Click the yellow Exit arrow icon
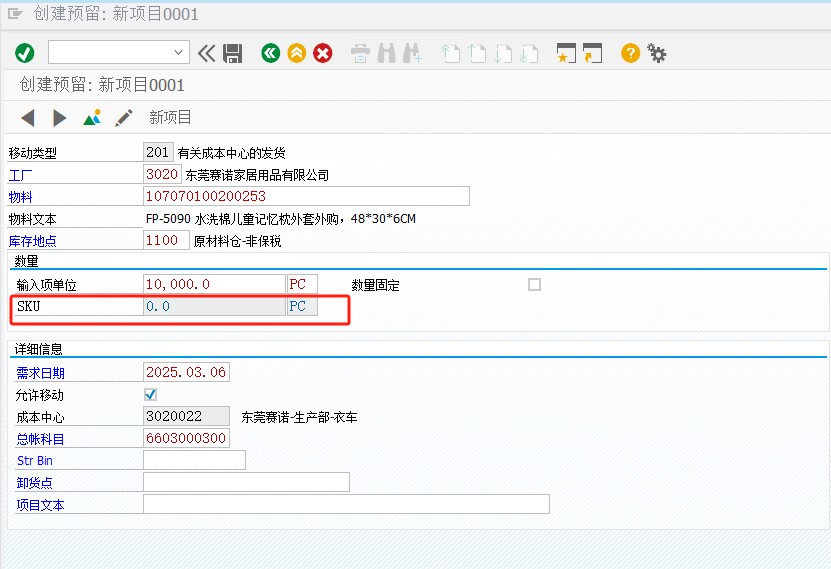This screenshot has height=569, width=831. coord(296,53)
